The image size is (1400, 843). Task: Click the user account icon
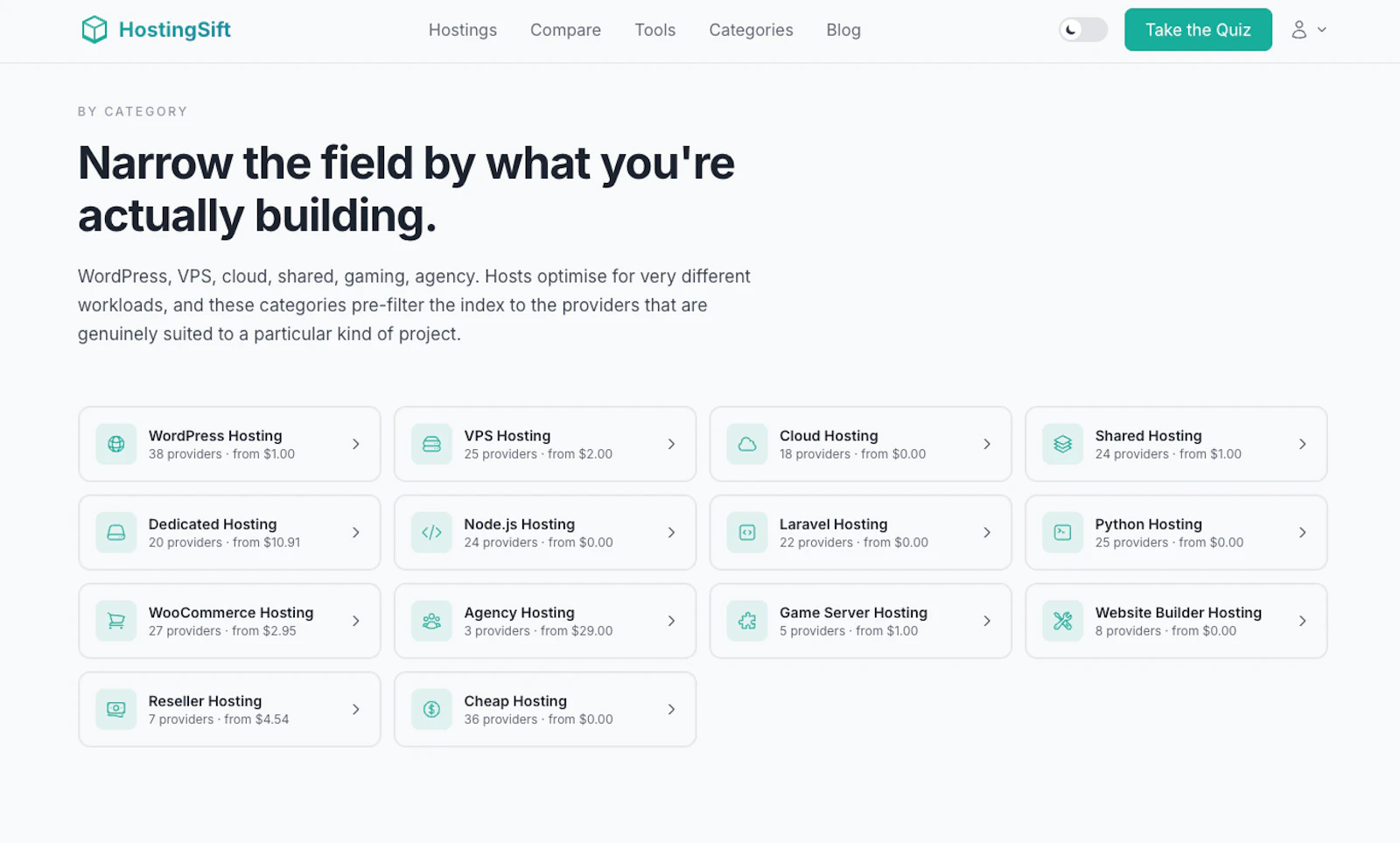[1299, 30]
